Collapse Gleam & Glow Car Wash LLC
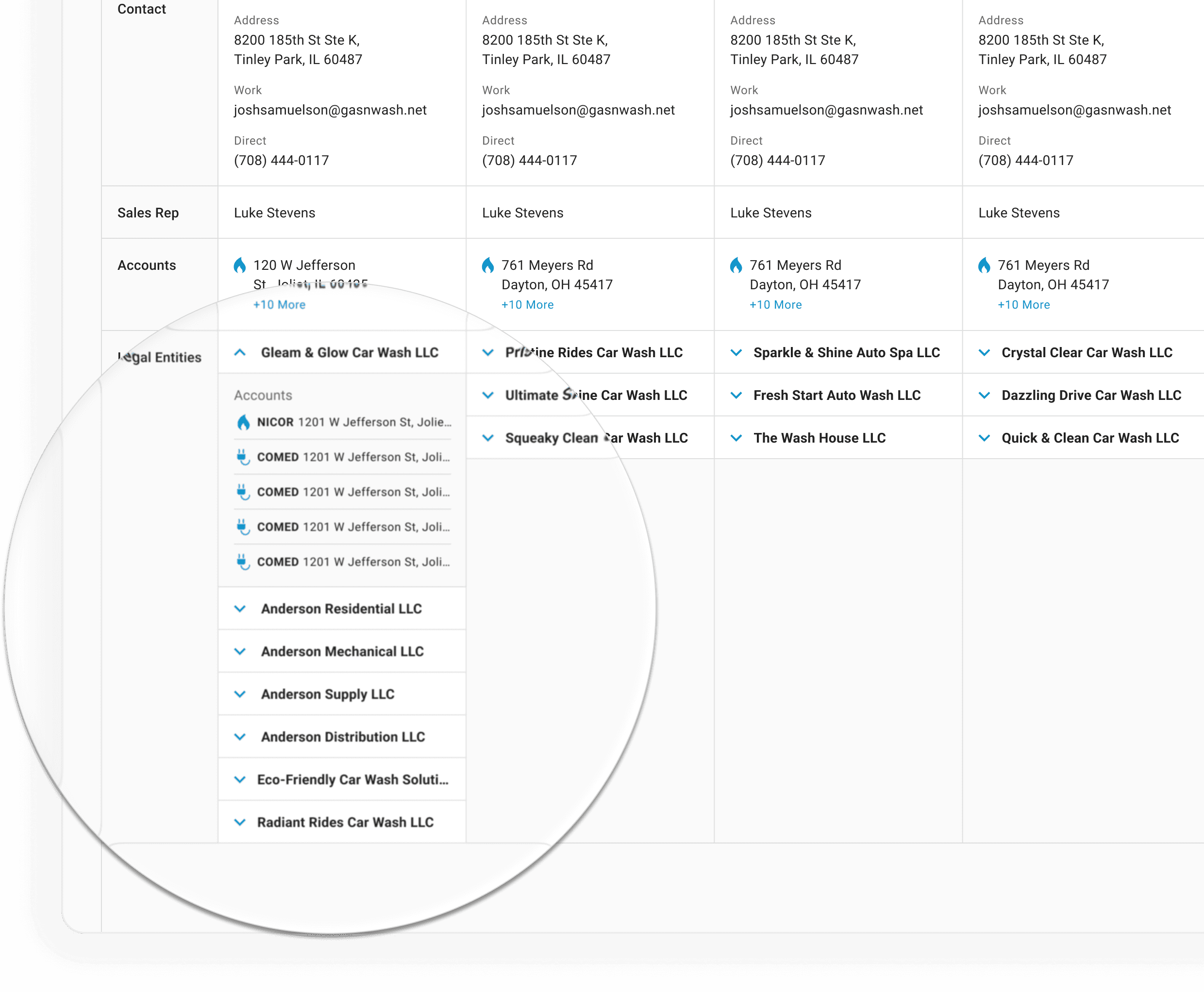This screenshot has width=1204, height=992. [x=240, y=352]
